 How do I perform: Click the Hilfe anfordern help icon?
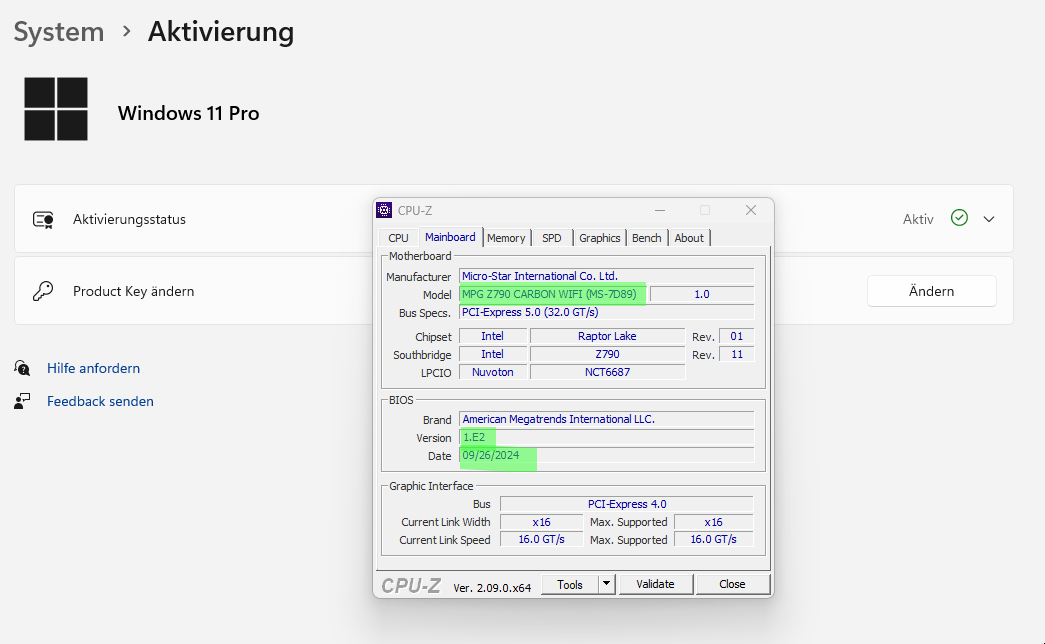click(x=22, y=368)
